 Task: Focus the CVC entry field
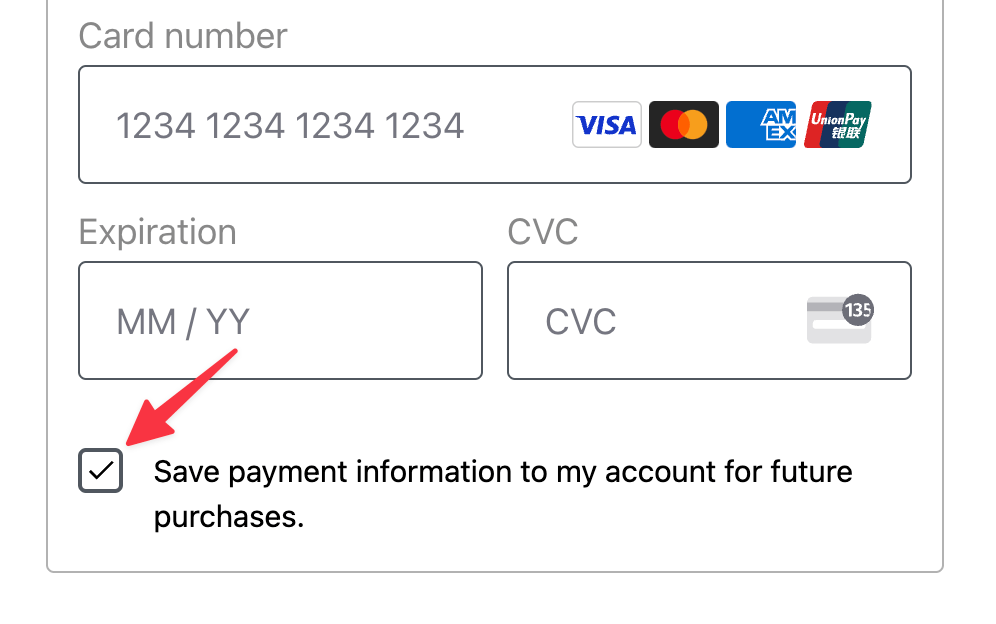[650, 320]
